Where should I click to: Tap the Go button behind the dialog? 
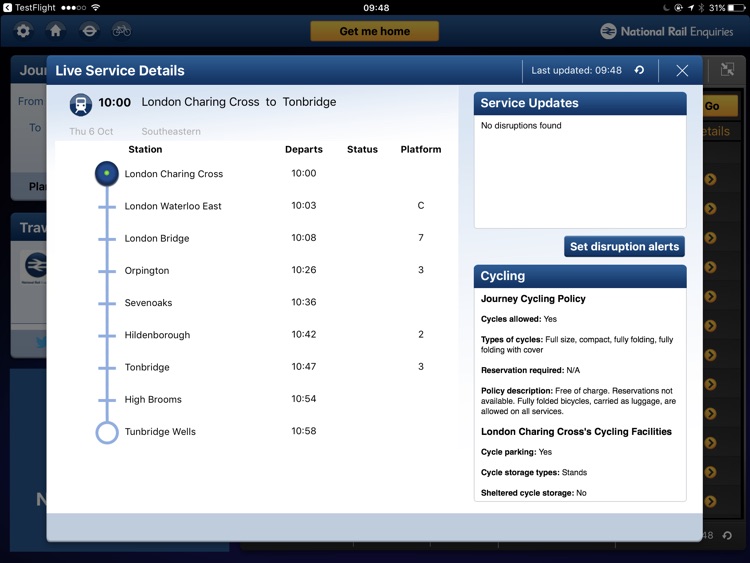[720, 106]
